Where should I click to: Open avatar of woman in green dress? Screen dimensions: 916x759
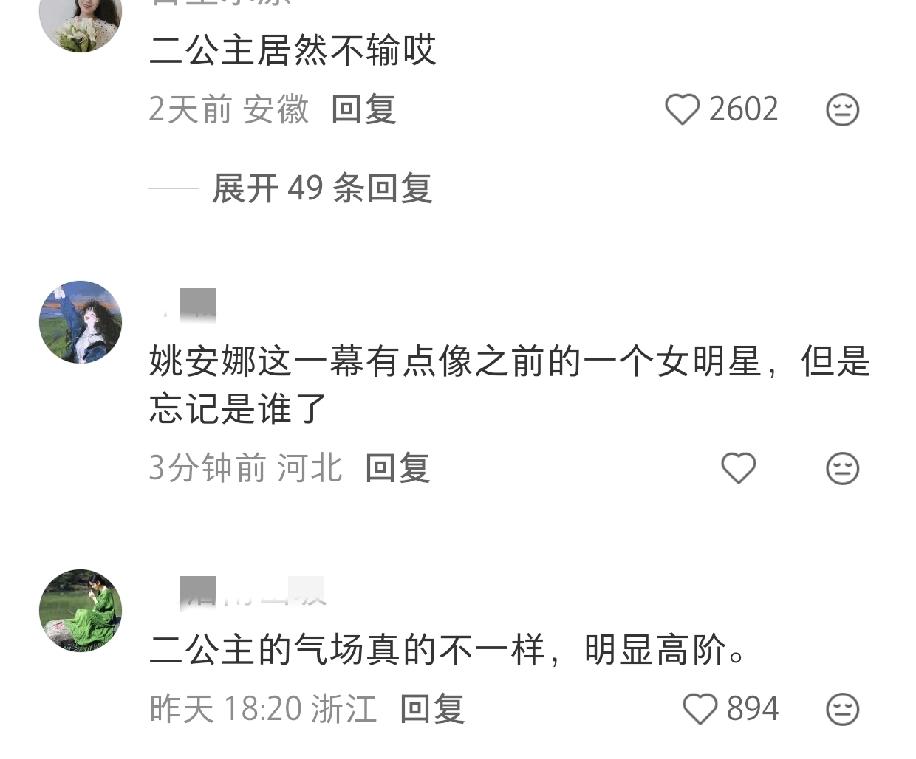(x=81, y=610)
